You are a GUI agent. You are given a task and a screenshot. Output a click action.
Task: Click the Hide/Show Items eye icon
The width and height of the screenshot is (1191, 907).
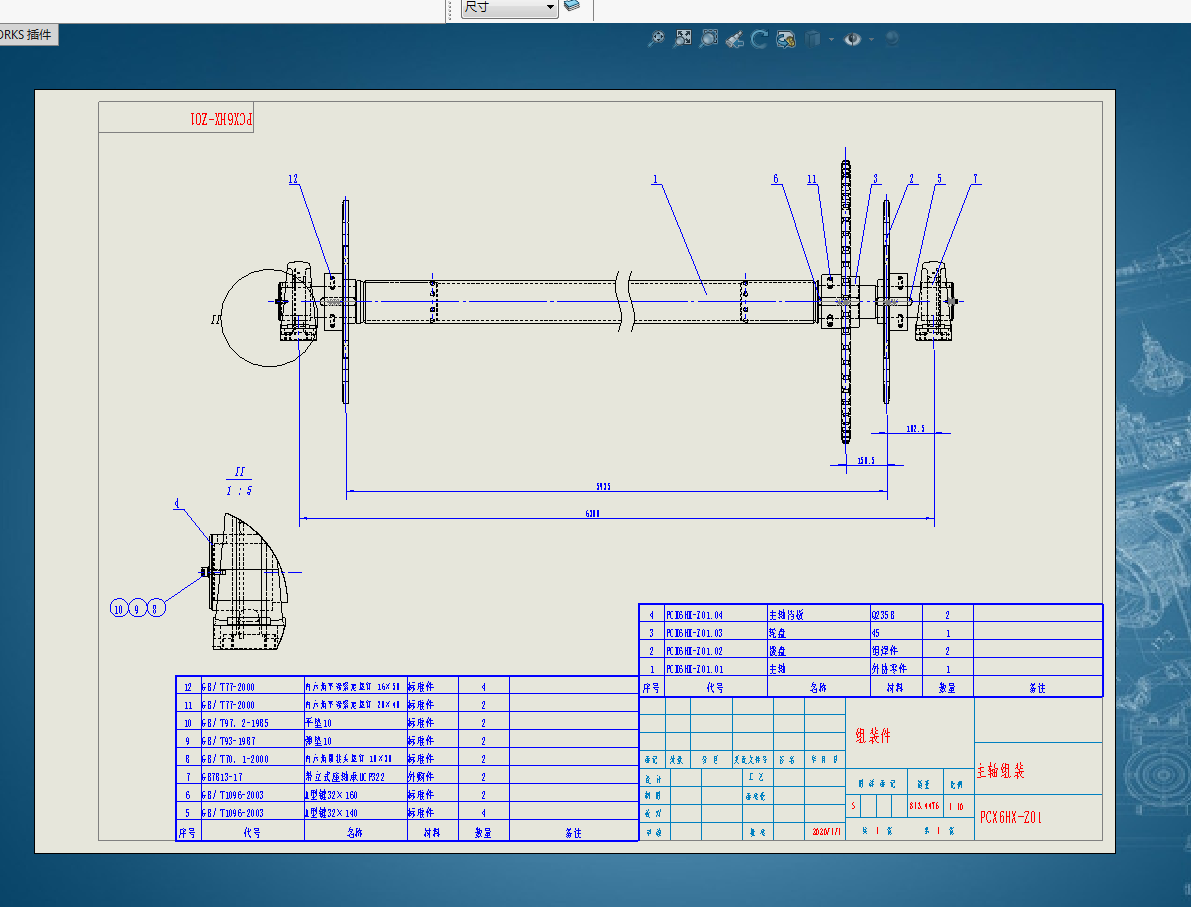tap(853, 39)
